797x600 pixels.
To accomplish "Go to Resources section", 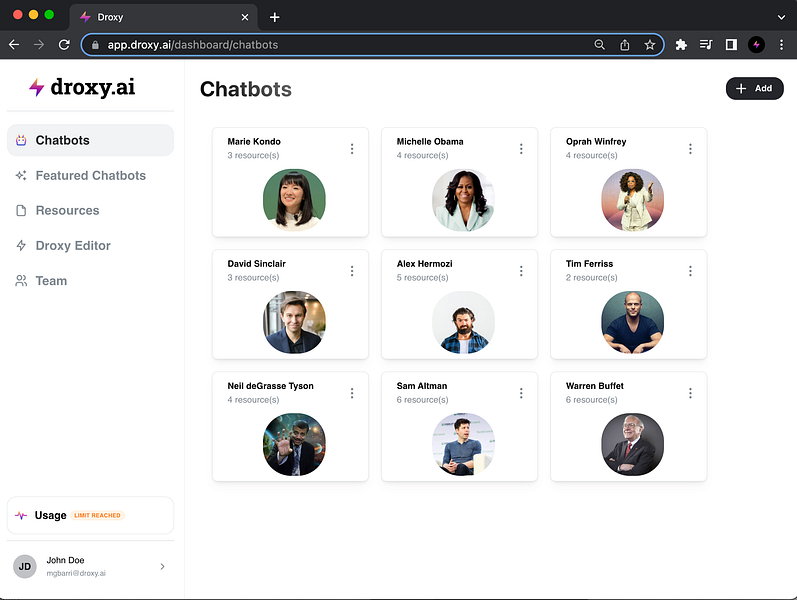I will point(90,211).
